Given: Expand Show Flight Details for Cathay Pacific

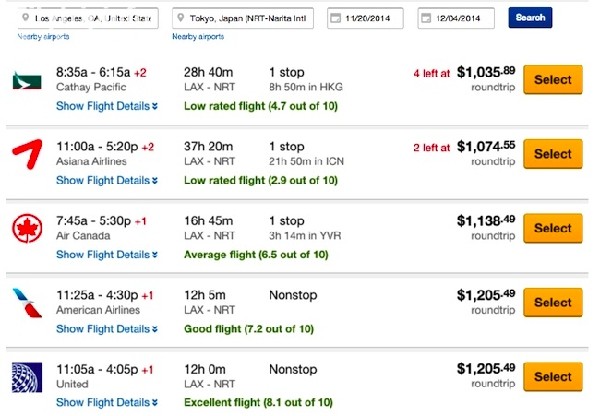Looking at the screenshot, I should click(x=107, y=106).
